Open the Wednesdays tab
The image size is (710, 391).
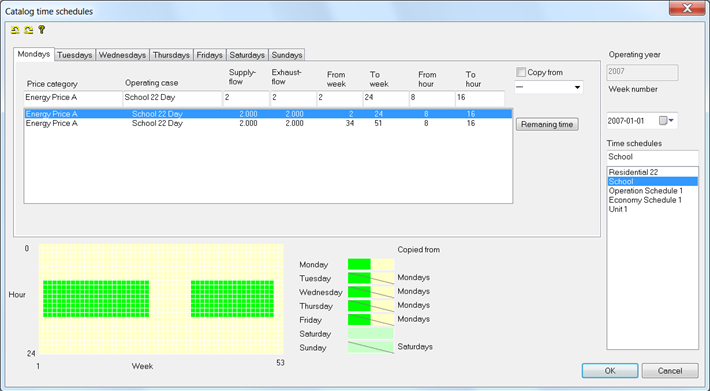122,55
